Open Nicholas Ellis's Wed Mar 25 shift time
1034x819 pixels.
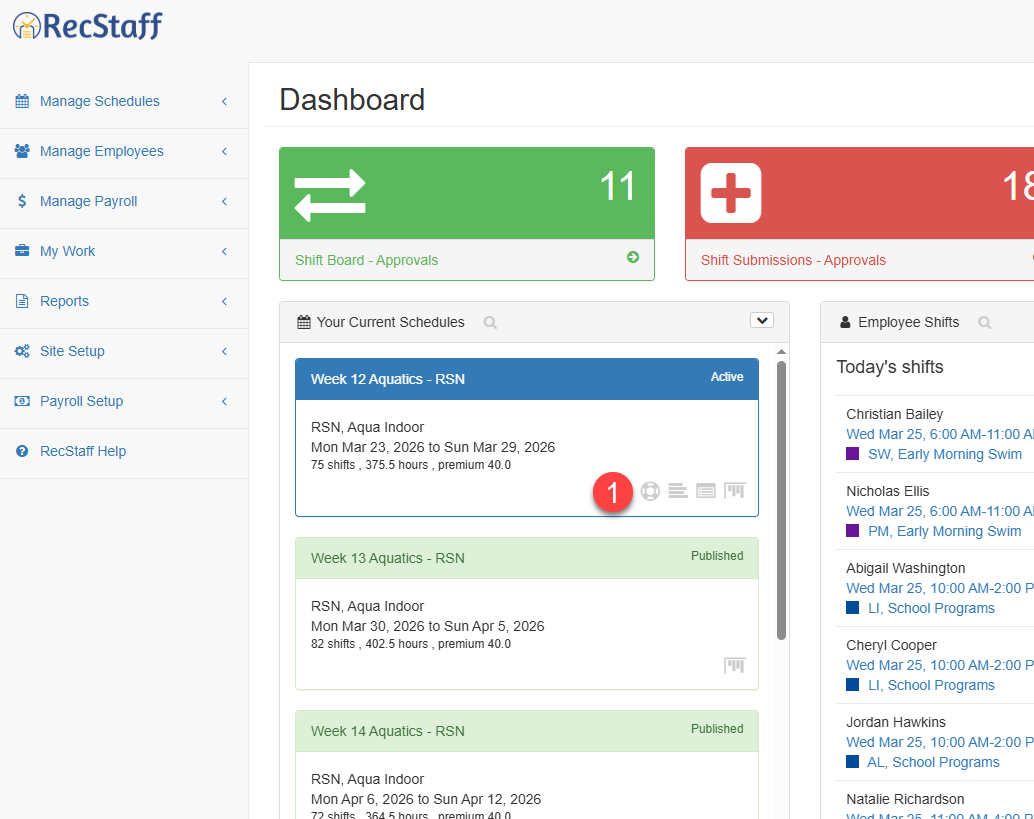click(x=940, y=512)
